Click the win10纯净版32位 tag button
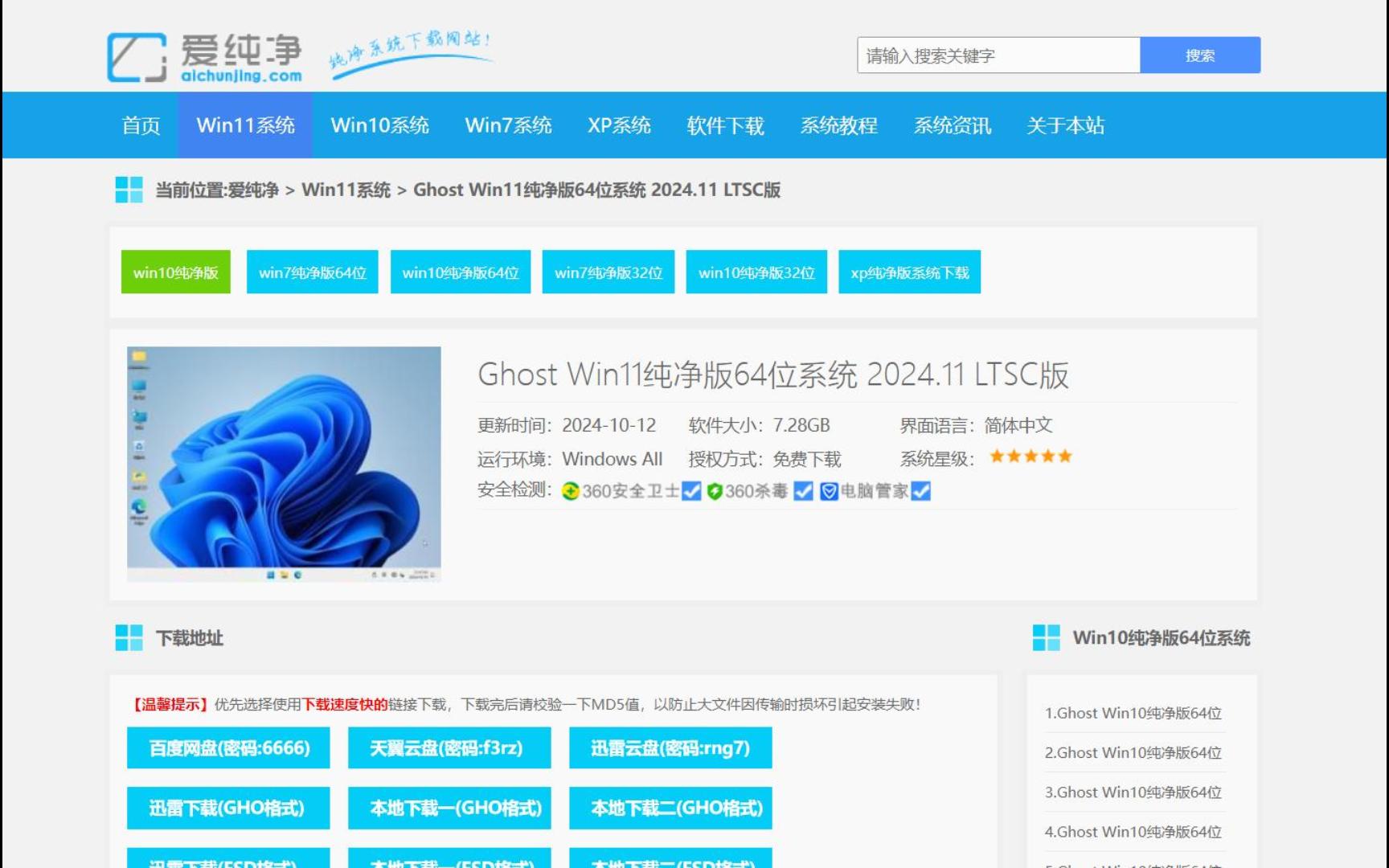The height and width of the screenshot is (868, 1389). coord(756,272)
